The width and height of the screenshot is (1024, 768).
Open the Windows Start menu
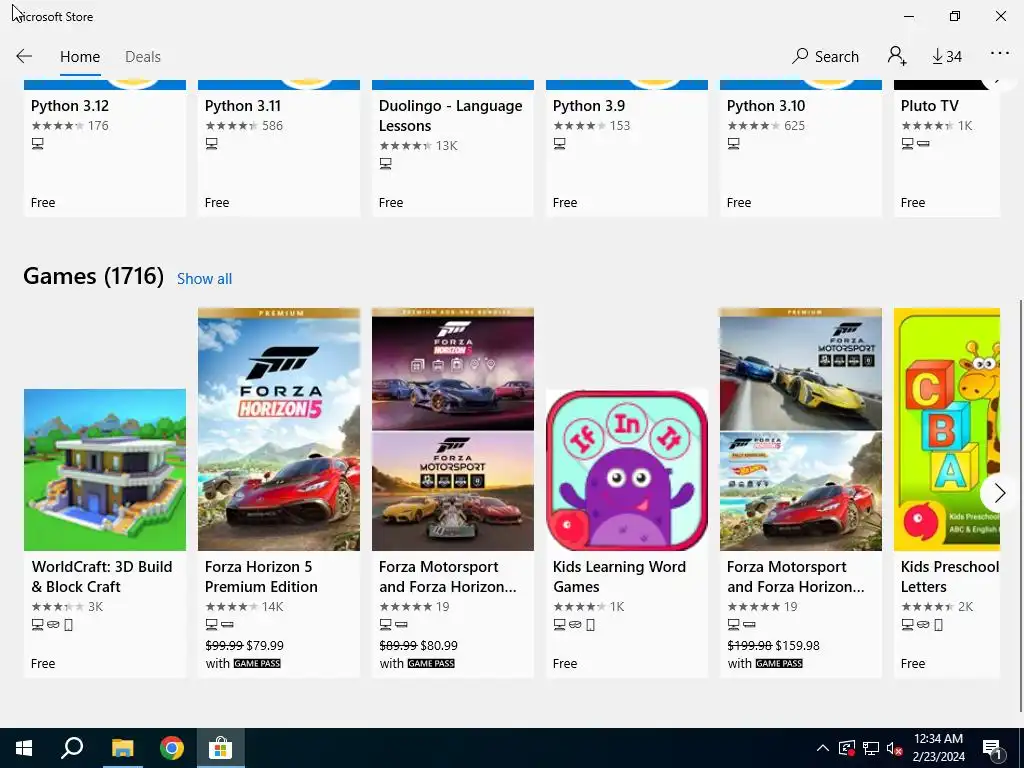[24, 748]
